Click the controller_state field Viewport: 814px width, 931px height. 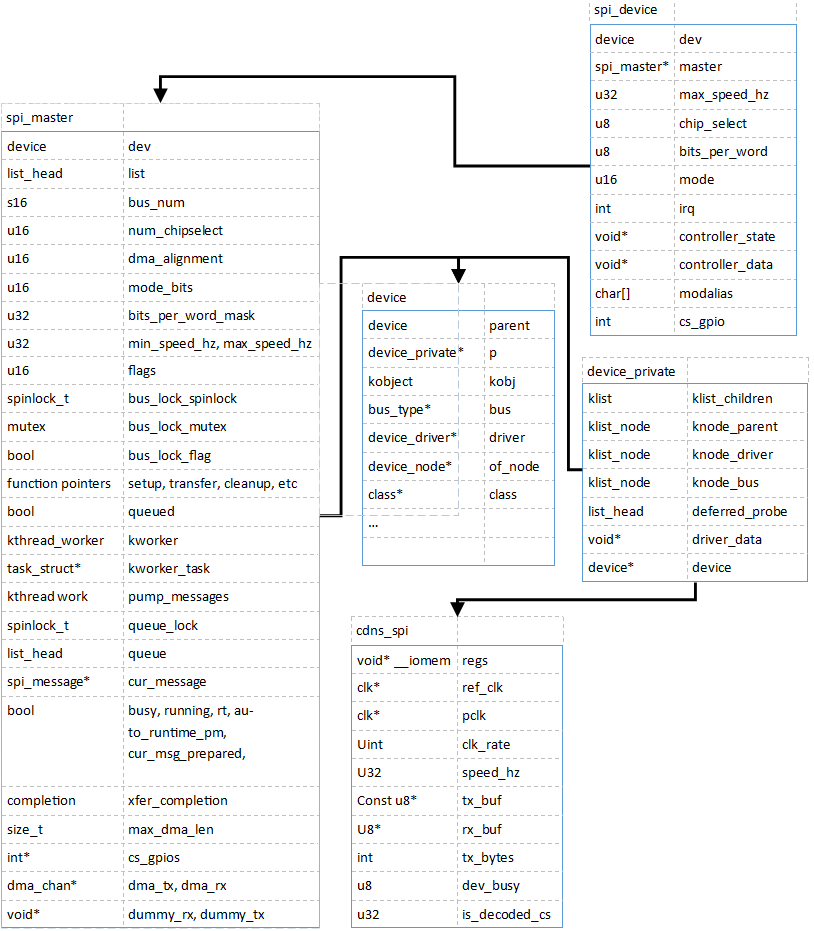727,236
